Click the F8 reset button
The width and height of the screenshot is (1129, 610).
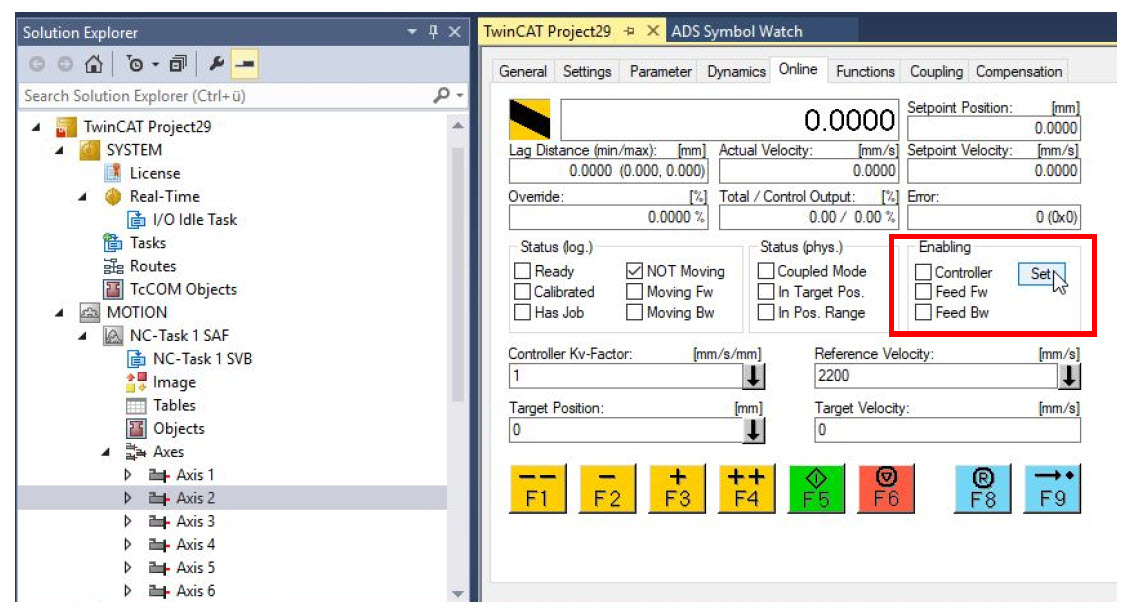[x=983, y=489]
